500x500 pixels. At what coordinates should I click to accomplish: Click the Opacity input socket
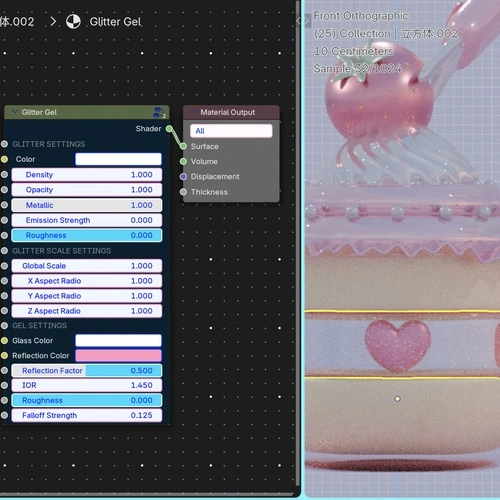(4, 190)
